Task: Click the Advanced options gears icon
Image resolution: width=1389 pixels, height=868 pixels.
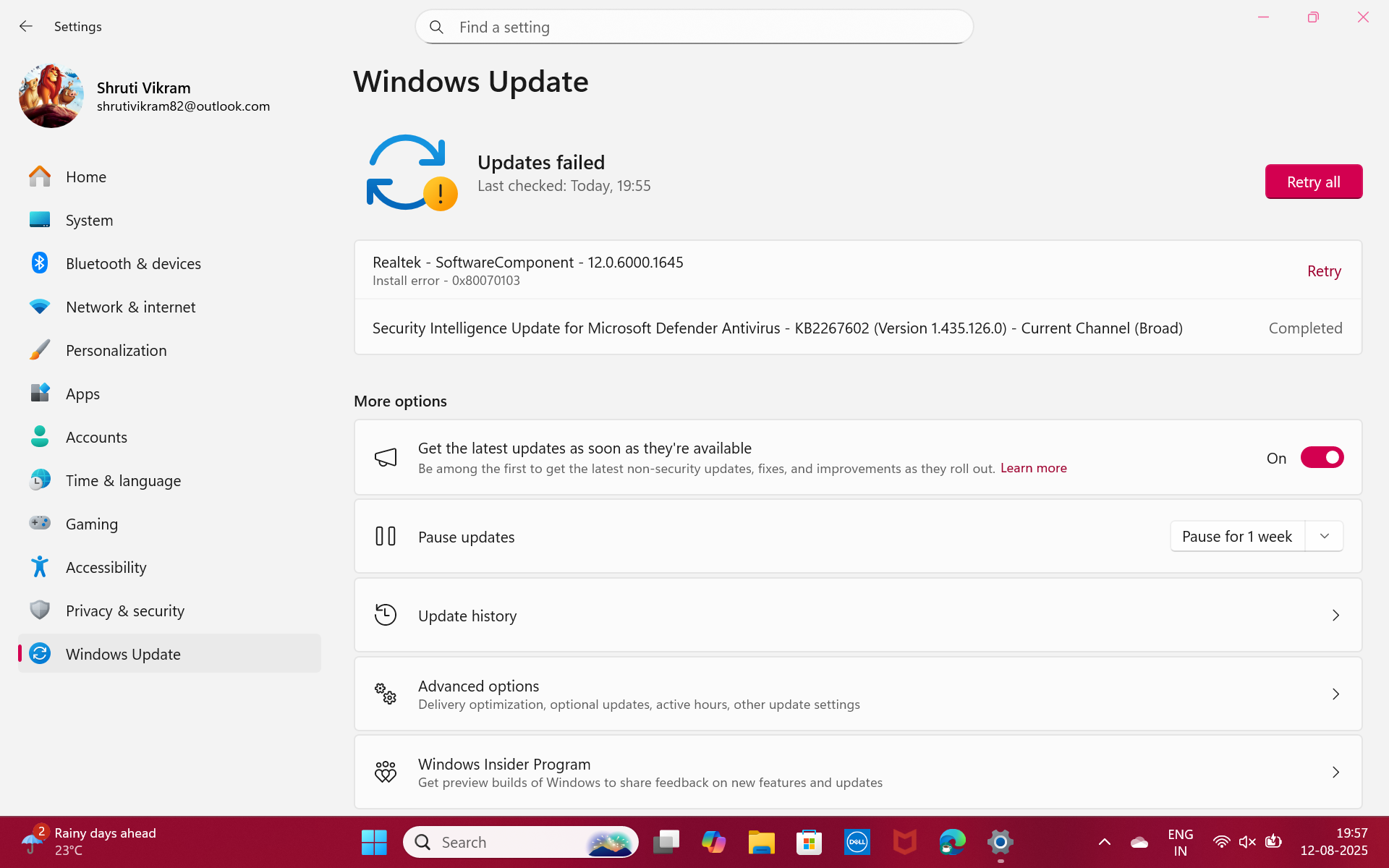Action: click(x=386, y=694)
